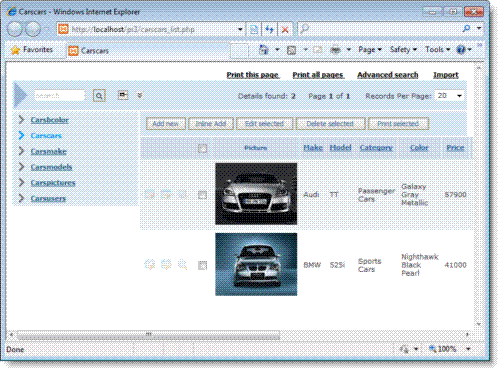Click the browser Forward button
The width and height of the screenshot is (500, 371).
point(33,29)
